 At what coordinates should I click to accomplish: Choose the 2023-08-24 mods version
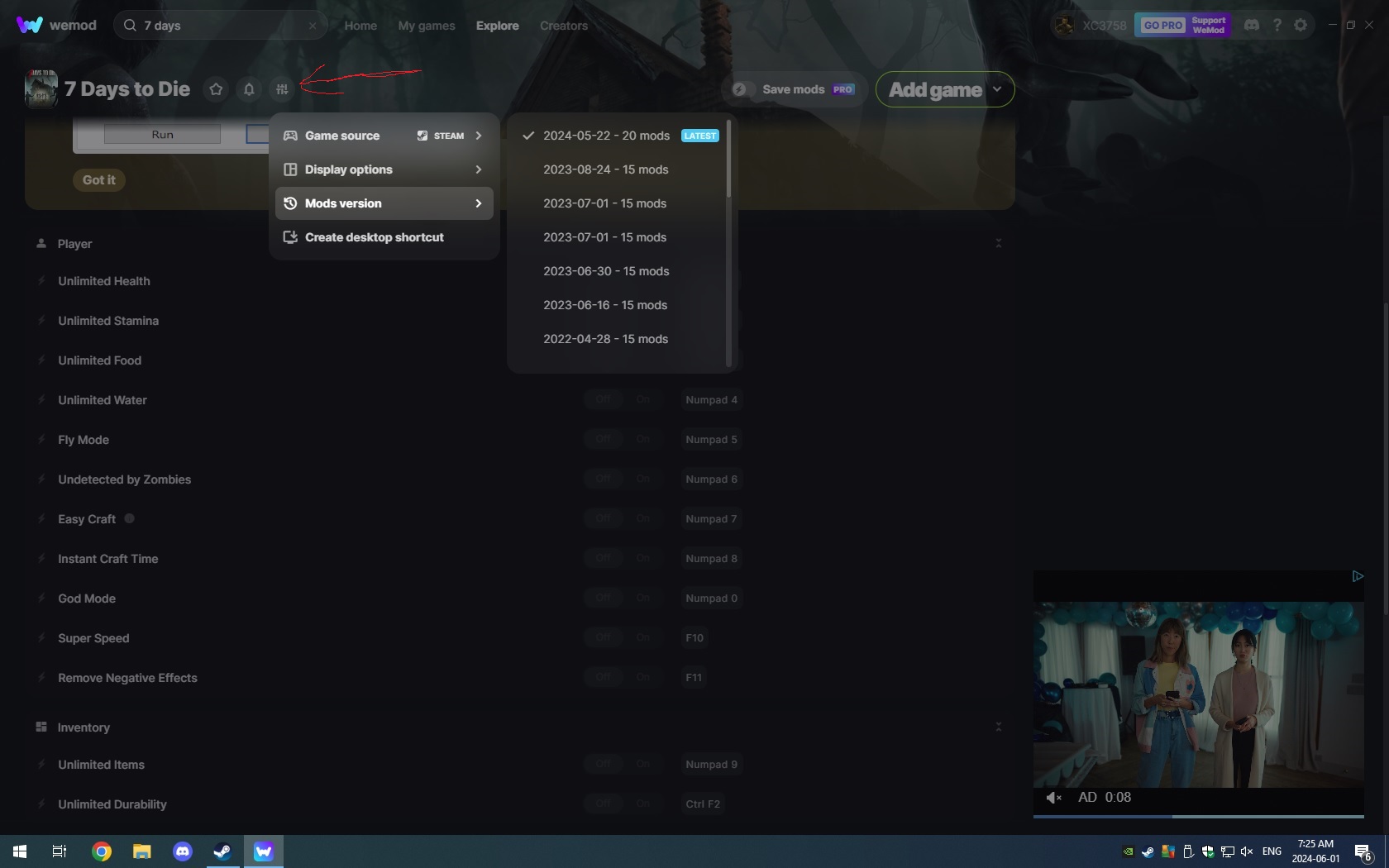click(605, 169)
